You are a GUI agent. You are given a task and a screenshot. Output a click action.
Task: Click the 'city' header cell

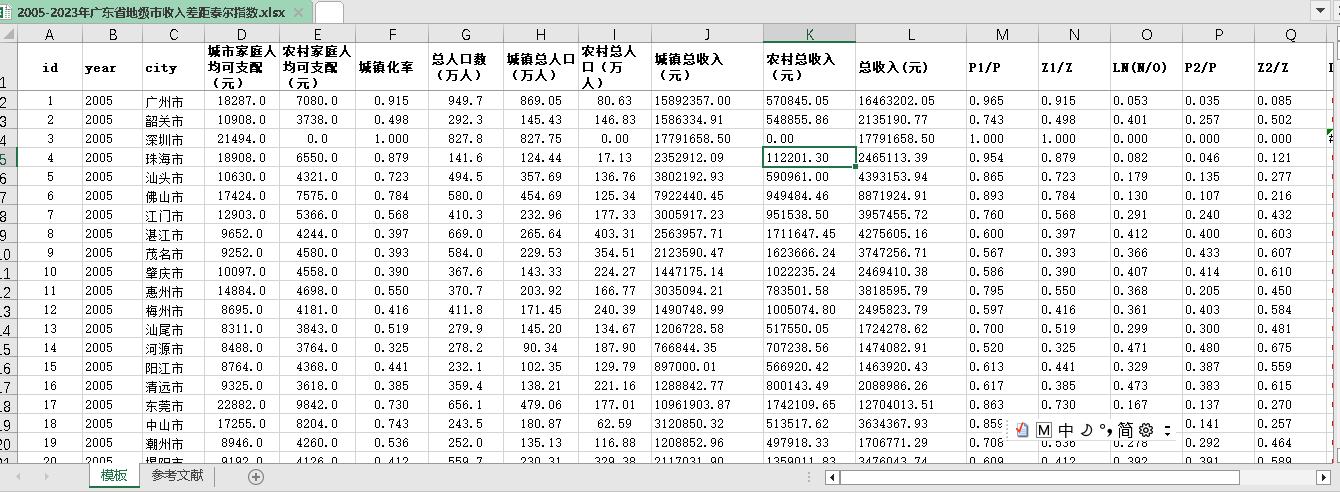(173, 68)
